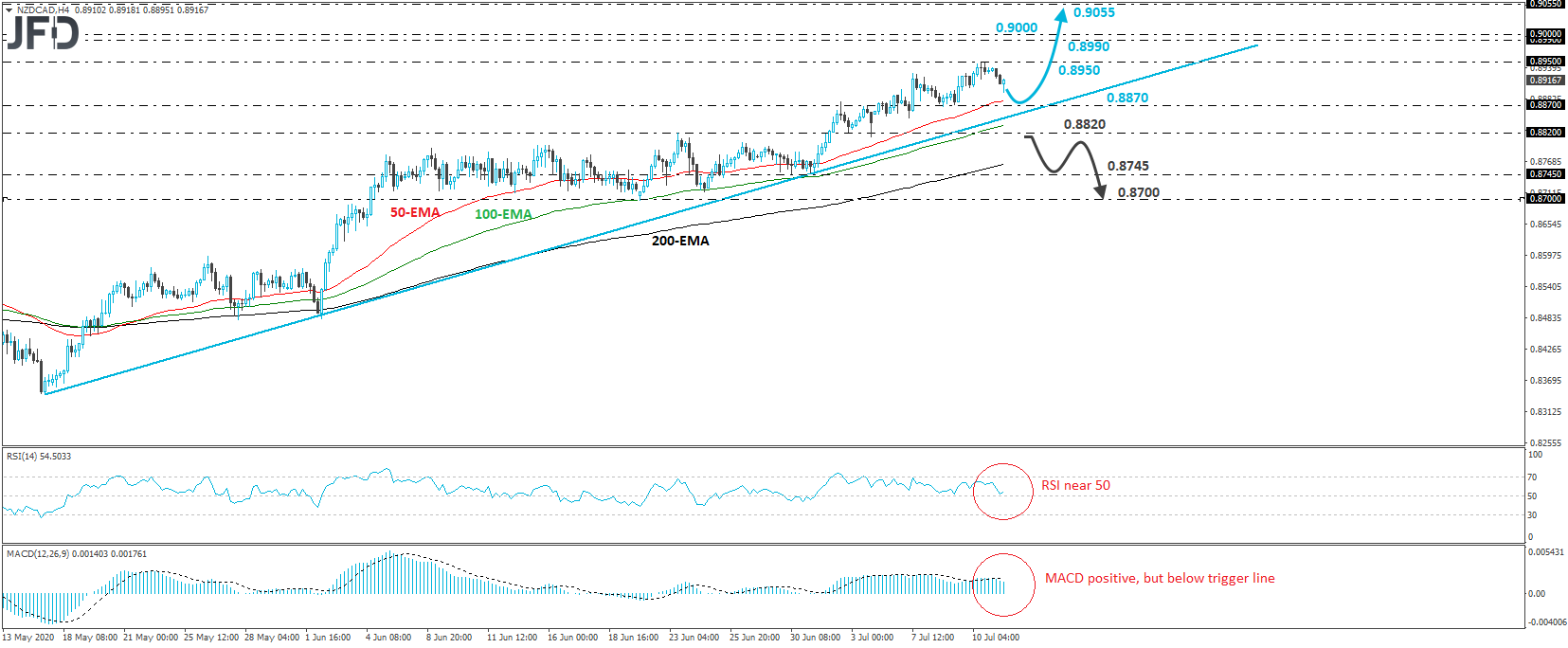Click the RSI scale value 30
The image size is (1568, 648).
[1532, 515]
